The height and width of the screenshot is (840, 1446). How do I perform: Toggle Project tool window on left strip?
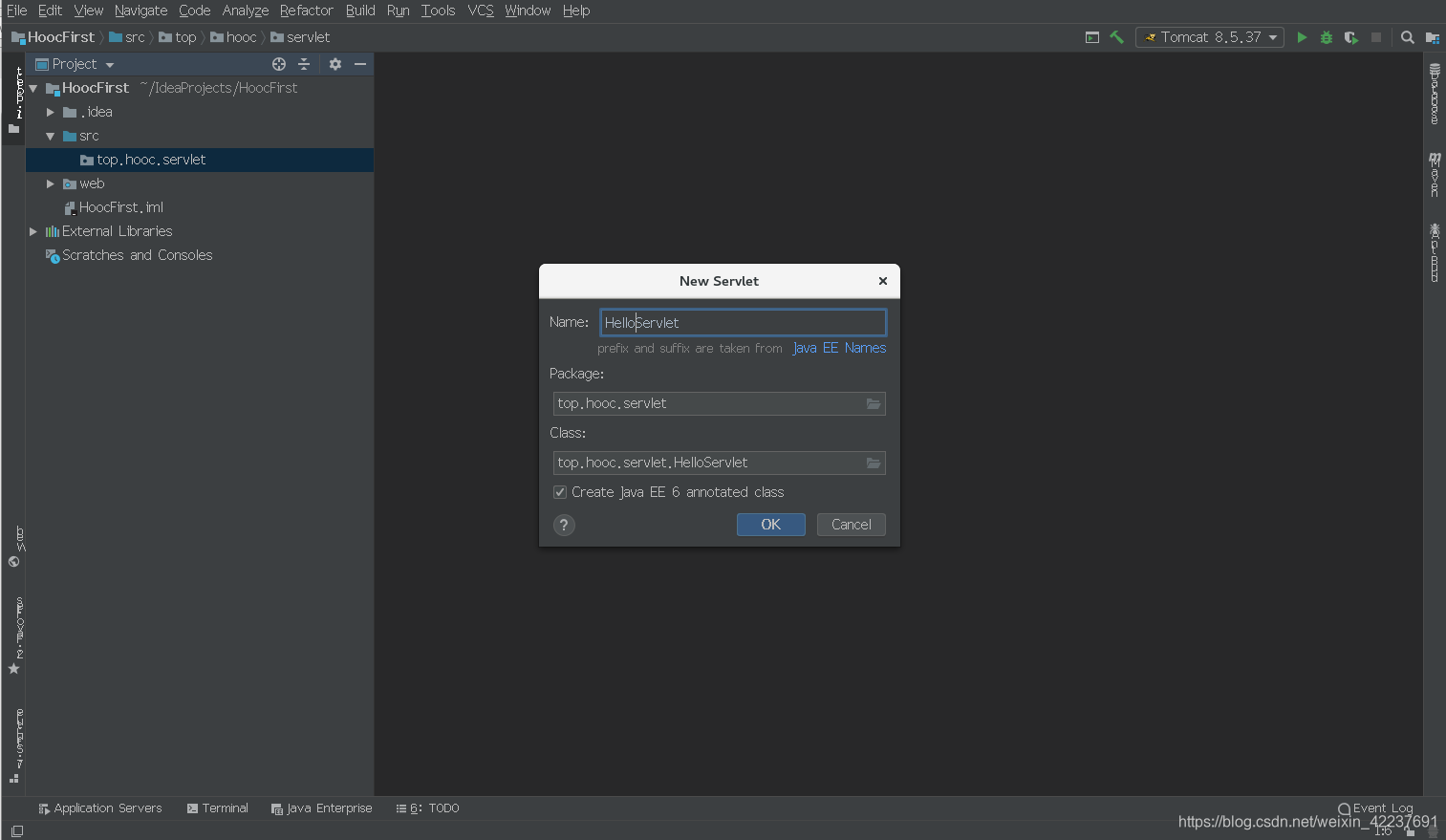(x=14, y=100)
